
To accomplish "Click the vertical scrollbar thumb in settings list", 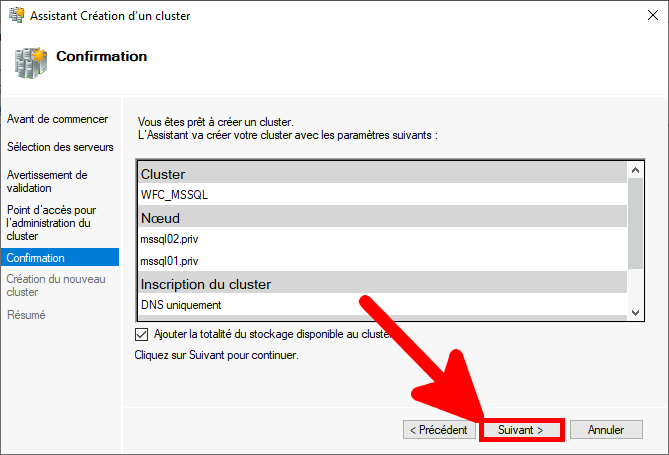I will click(x=635, y=223).
